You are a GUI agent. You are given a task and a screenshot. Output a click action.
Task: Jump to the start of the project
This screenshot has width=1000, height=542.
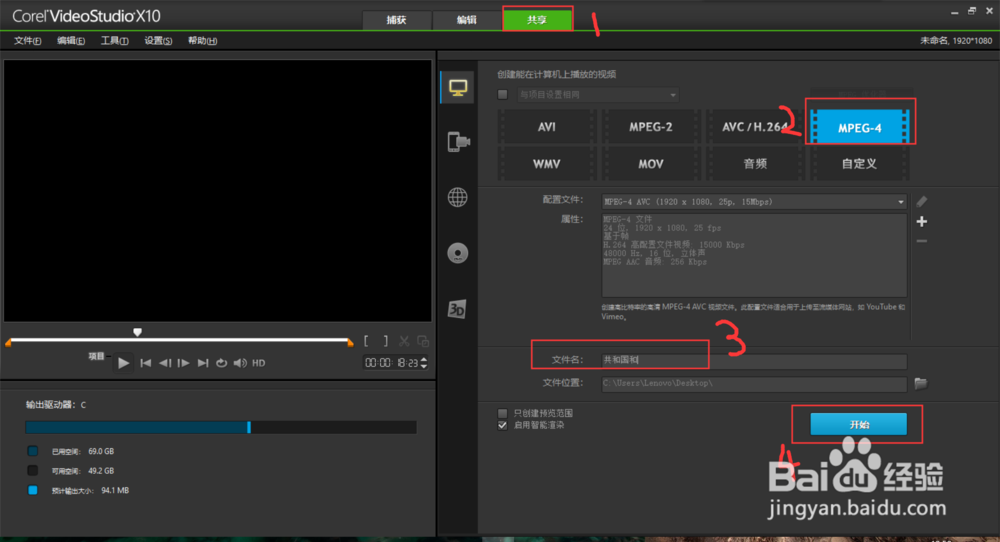(x=145, y=363)
